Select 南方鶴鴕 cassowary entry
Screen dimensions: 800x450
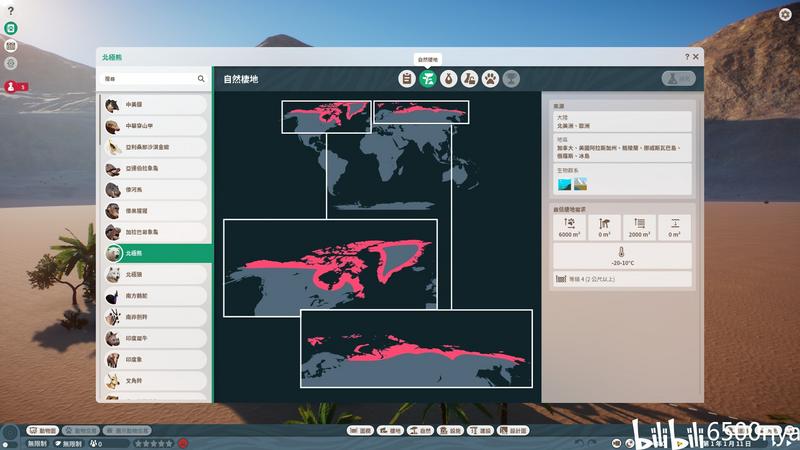click(x=155, y=296)
